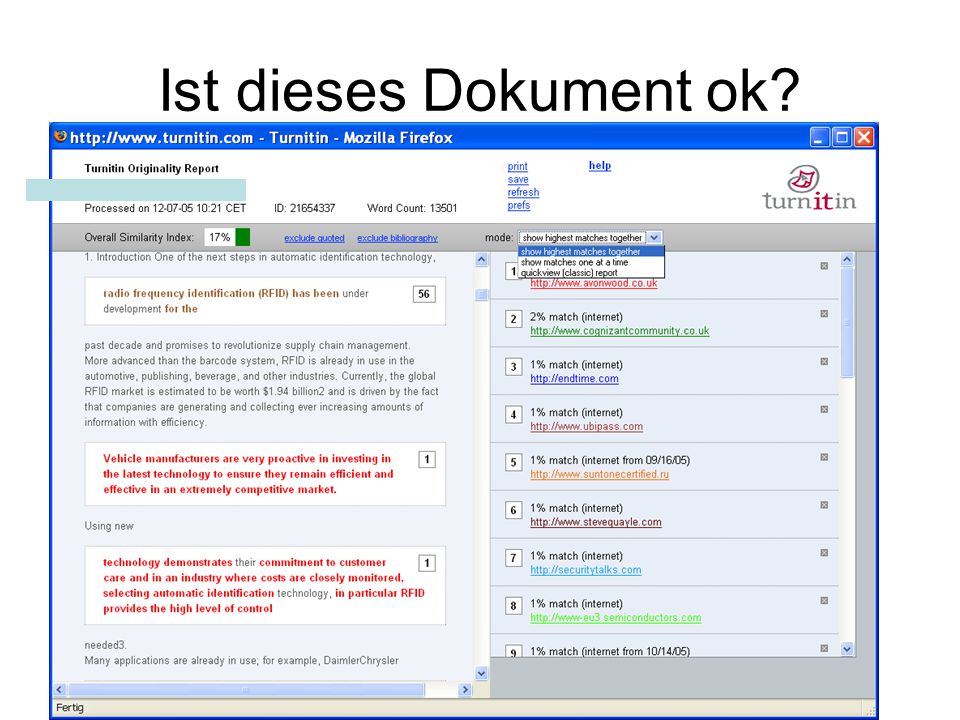Choose 'show matches one at a time' option
960x720 pixels.
(x=591, y=262)
